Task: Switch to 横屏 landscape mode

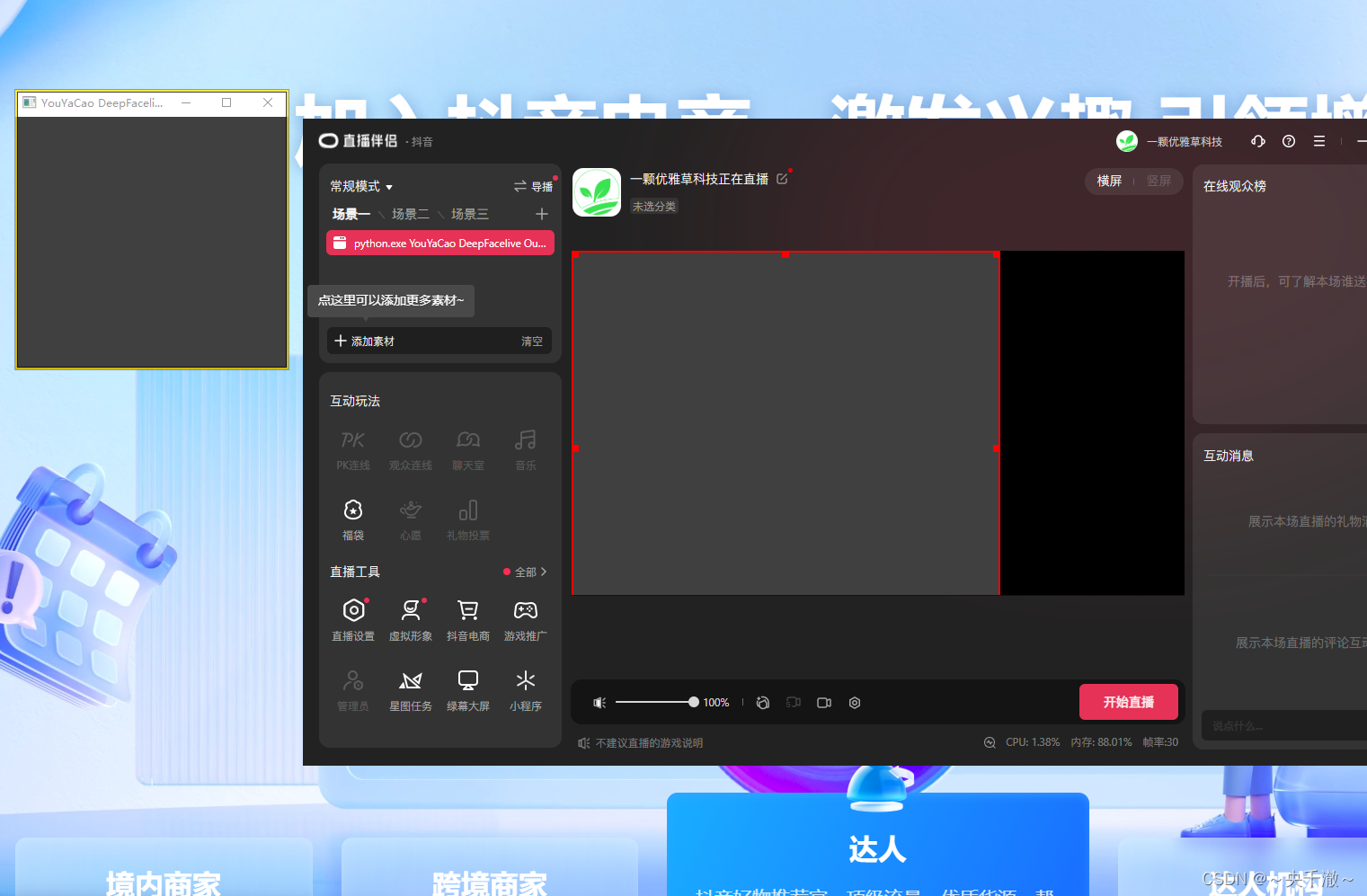Action: pos(1109,181)
